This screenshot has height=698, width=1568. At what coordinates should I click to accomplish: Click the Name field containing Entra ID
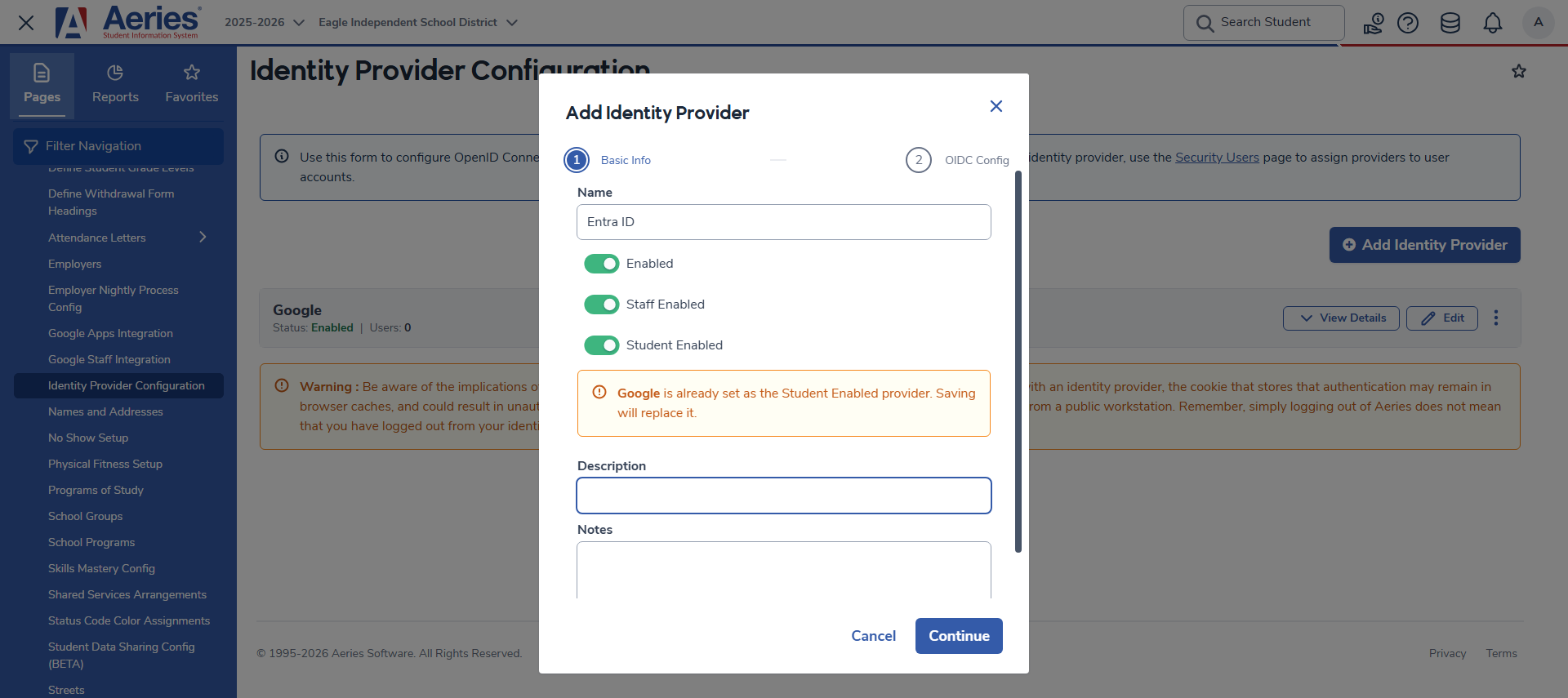(783, 221)
